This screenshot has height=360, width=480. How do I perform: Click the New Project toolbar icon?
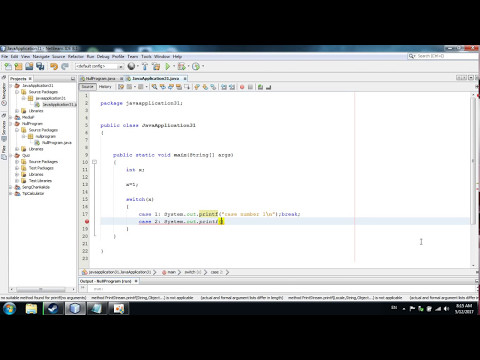[x=18, y=66]
